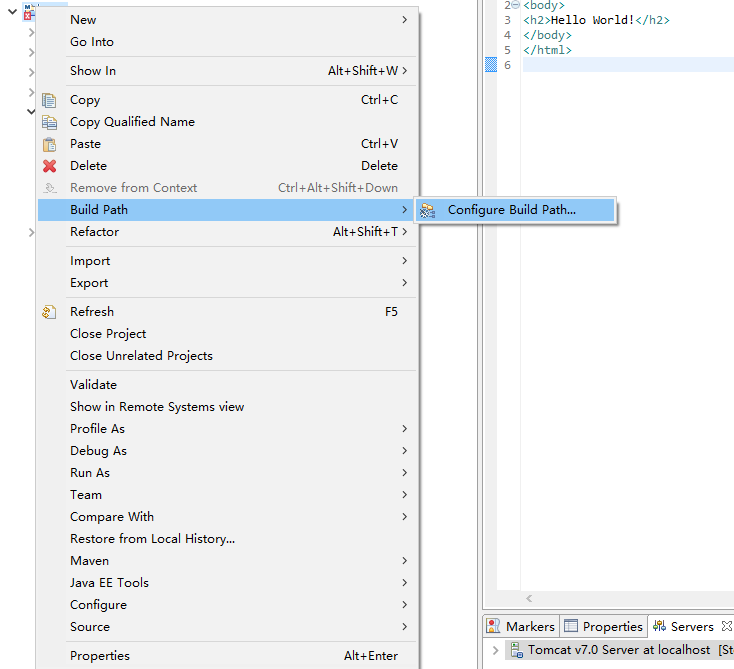The height and width of the screenshot is (669, 734).
Task: Open the Compare With submenu
Action: (x=227, y=517)
